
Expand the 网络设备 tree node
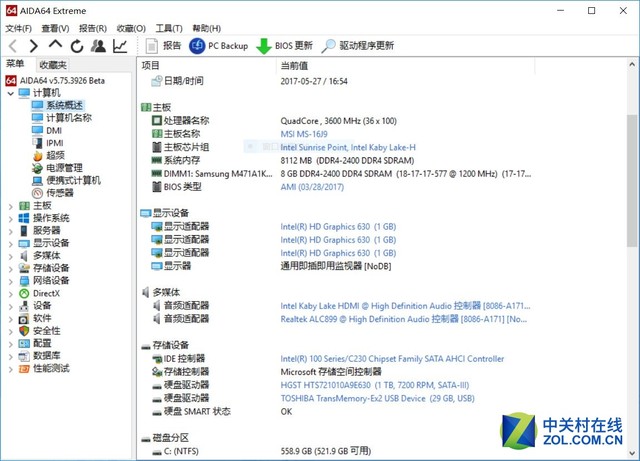[11, 282]
